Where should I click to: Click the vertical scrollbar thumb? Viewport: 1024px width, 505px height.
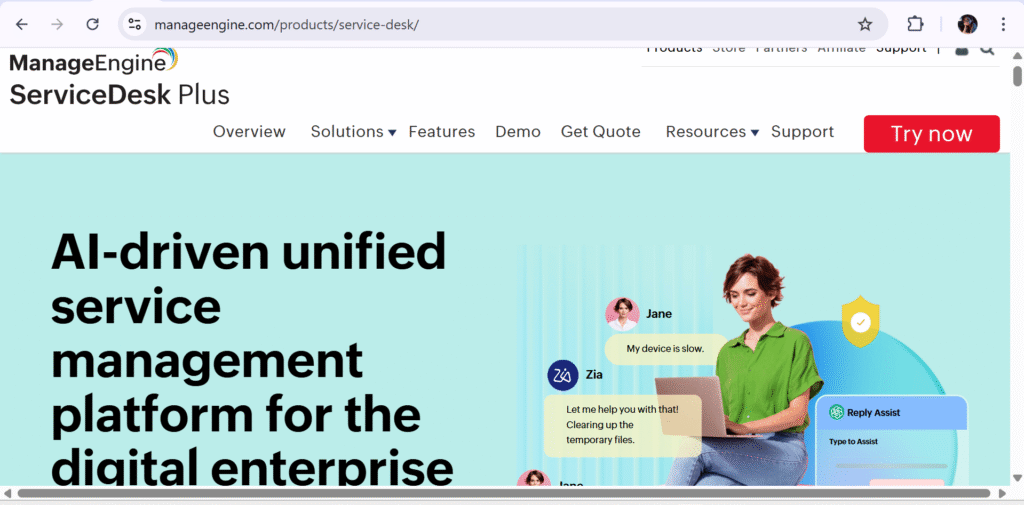[1017, 76]
